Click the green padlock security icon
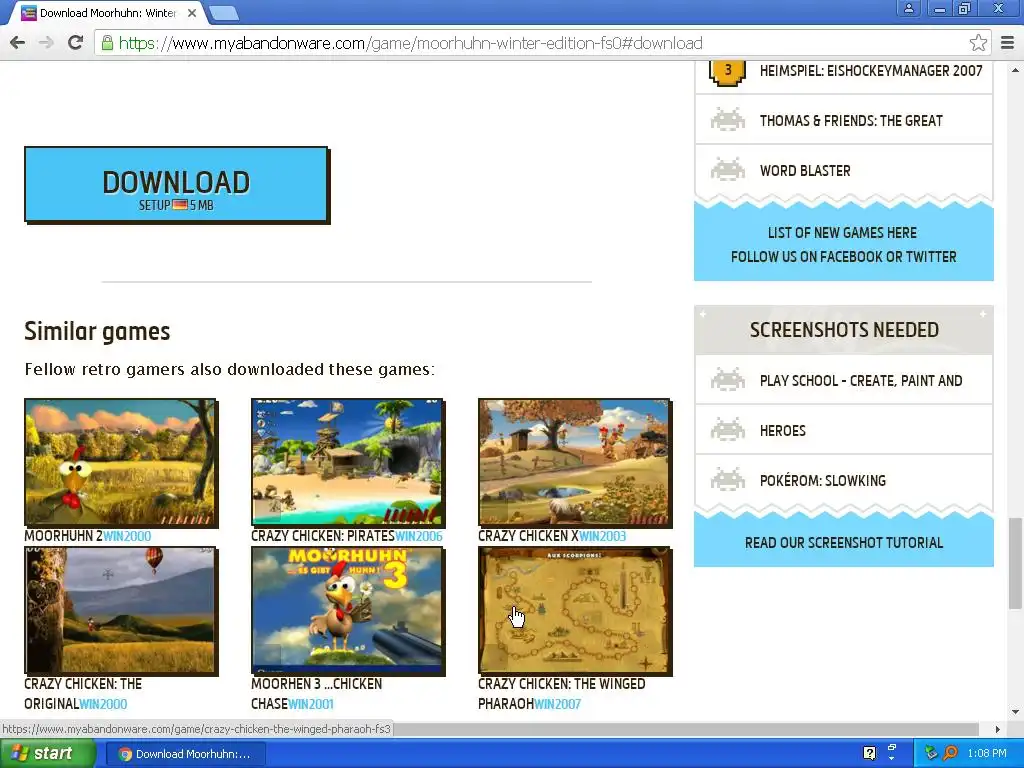The image size is (1024, 768). point(107,43)
